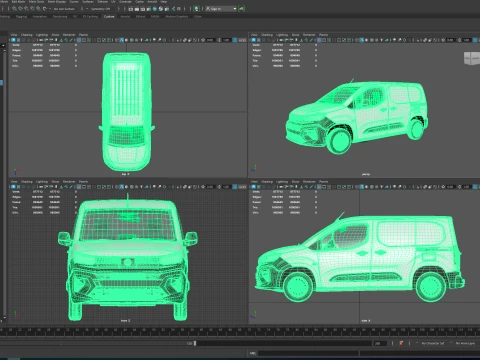Open the Panels menu of the persp panel
This screenshot has height=360, width=480.
point(323,35)
